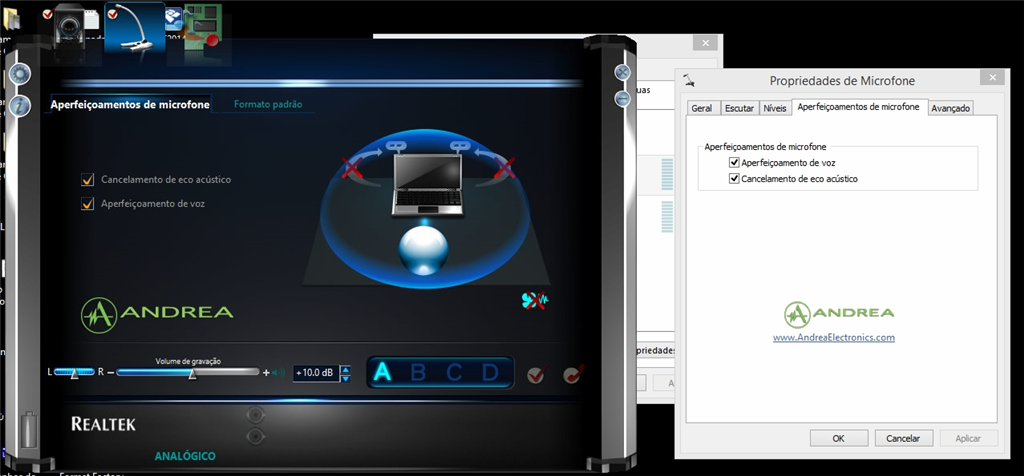The image size is (1024, 476).
Task: Open the Avançado tab
Action: pos(951,108)
